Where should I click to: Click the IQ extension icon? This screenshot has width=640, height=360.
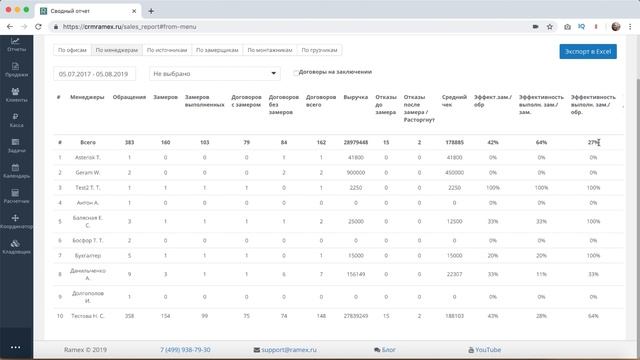581,27
